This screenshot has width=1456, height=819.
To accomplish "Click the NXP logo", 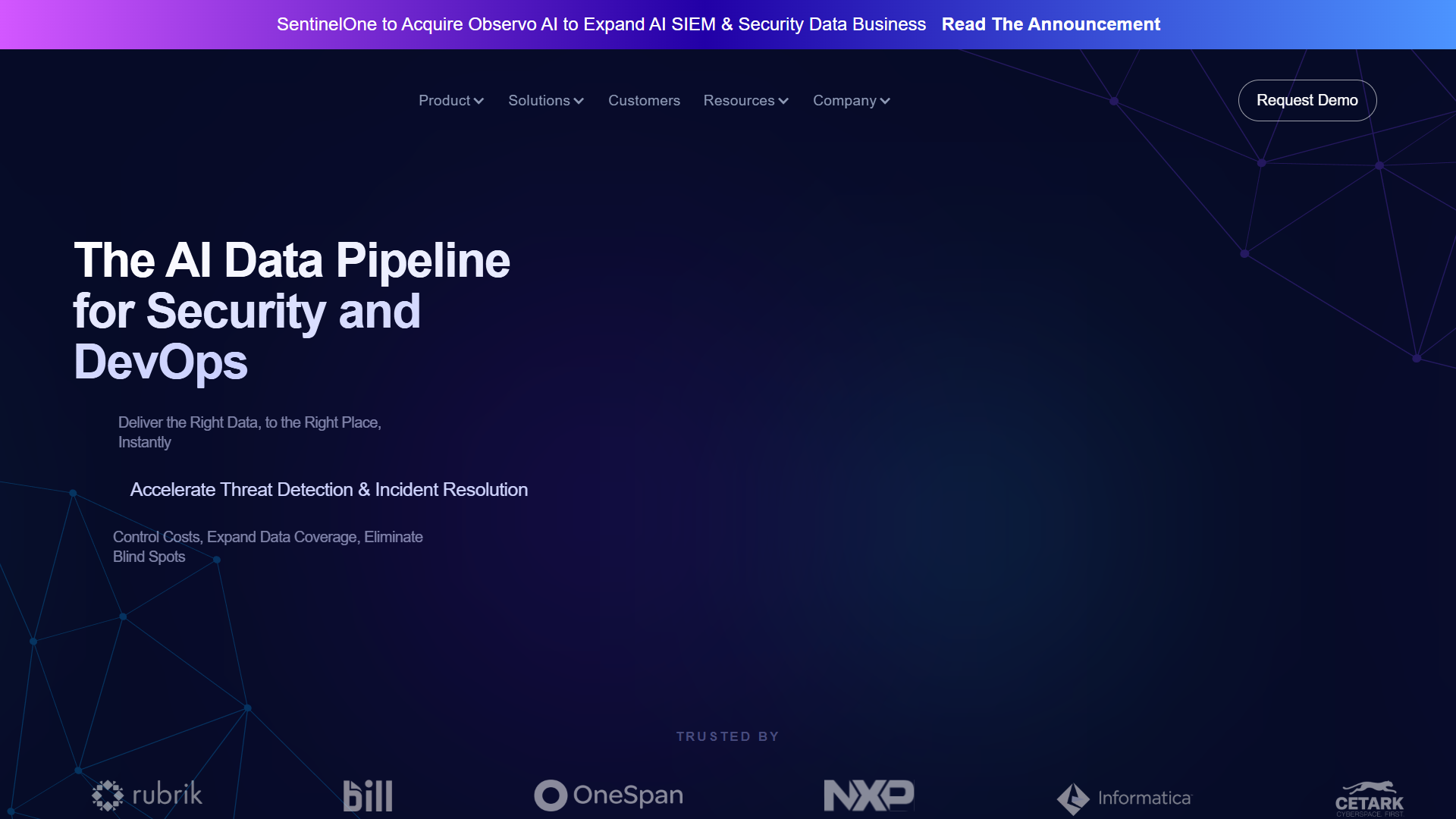I will [869, 795].
